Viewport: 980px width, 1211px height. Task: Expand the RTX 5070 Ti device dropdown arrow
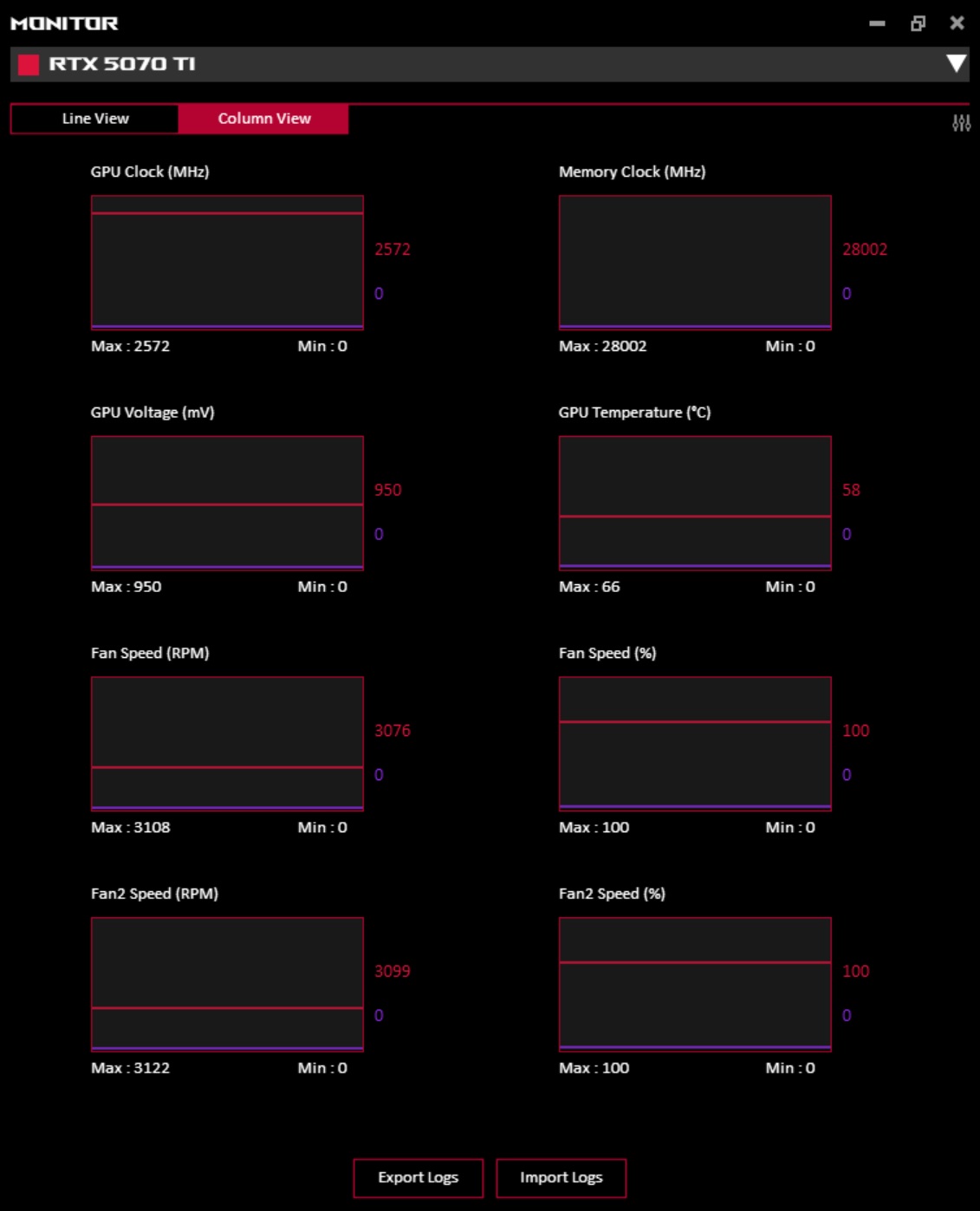click(x=956, y=63)
